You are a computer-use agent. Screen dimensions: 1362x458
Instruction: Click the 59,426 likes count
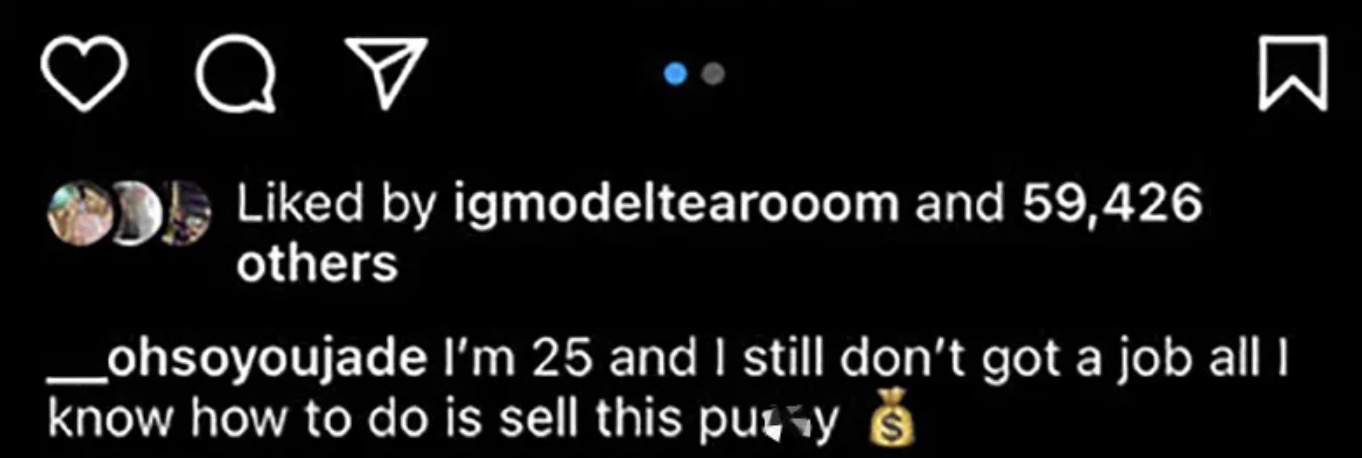(1110, 205)
